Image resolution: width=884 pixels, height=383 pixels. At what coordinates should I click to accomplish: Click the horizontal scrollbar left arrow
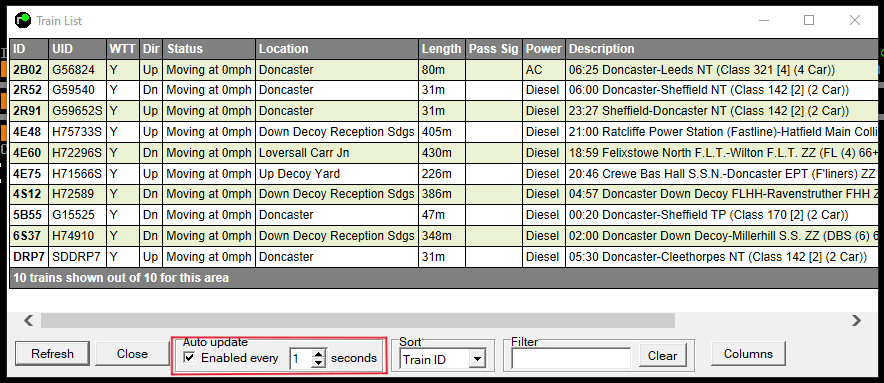(x=28, y=321)
